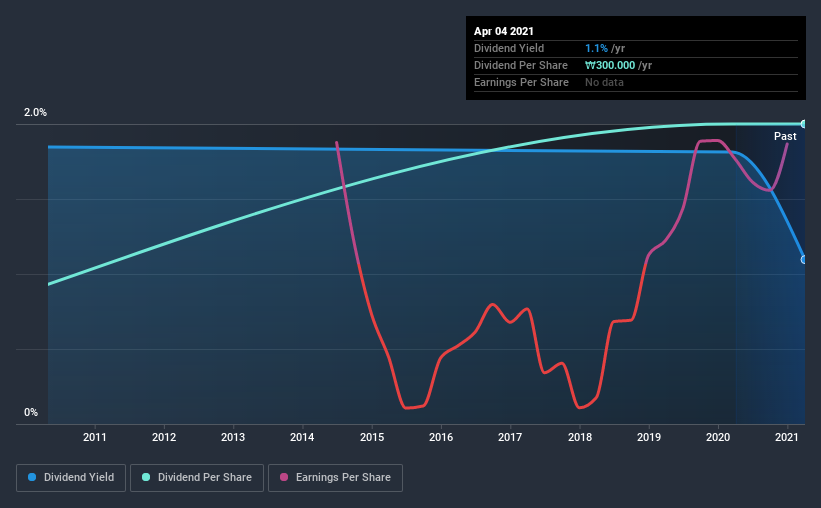Screen dimensions: 821x508
Task: Click the No data earnings value
Action: [x=604, y=82]
